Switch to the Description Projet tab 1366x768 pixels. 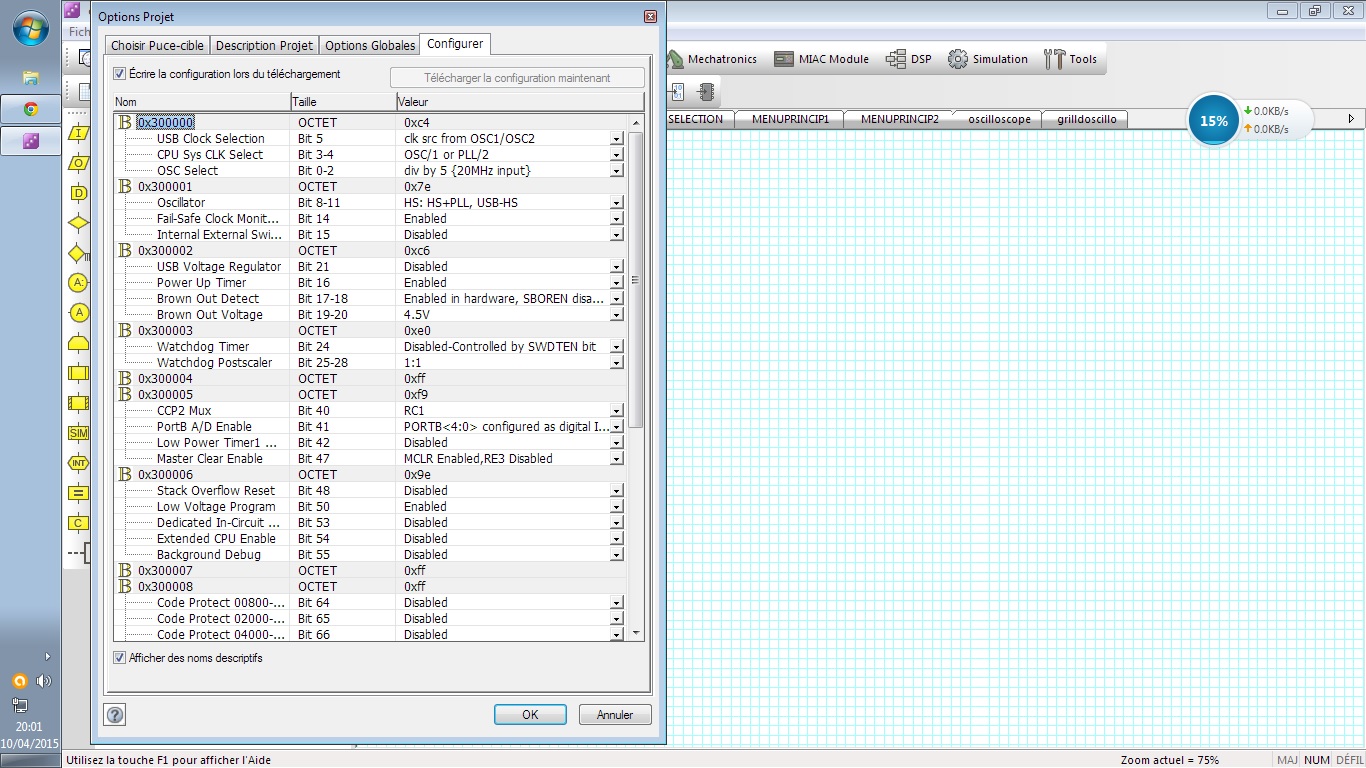264,46
